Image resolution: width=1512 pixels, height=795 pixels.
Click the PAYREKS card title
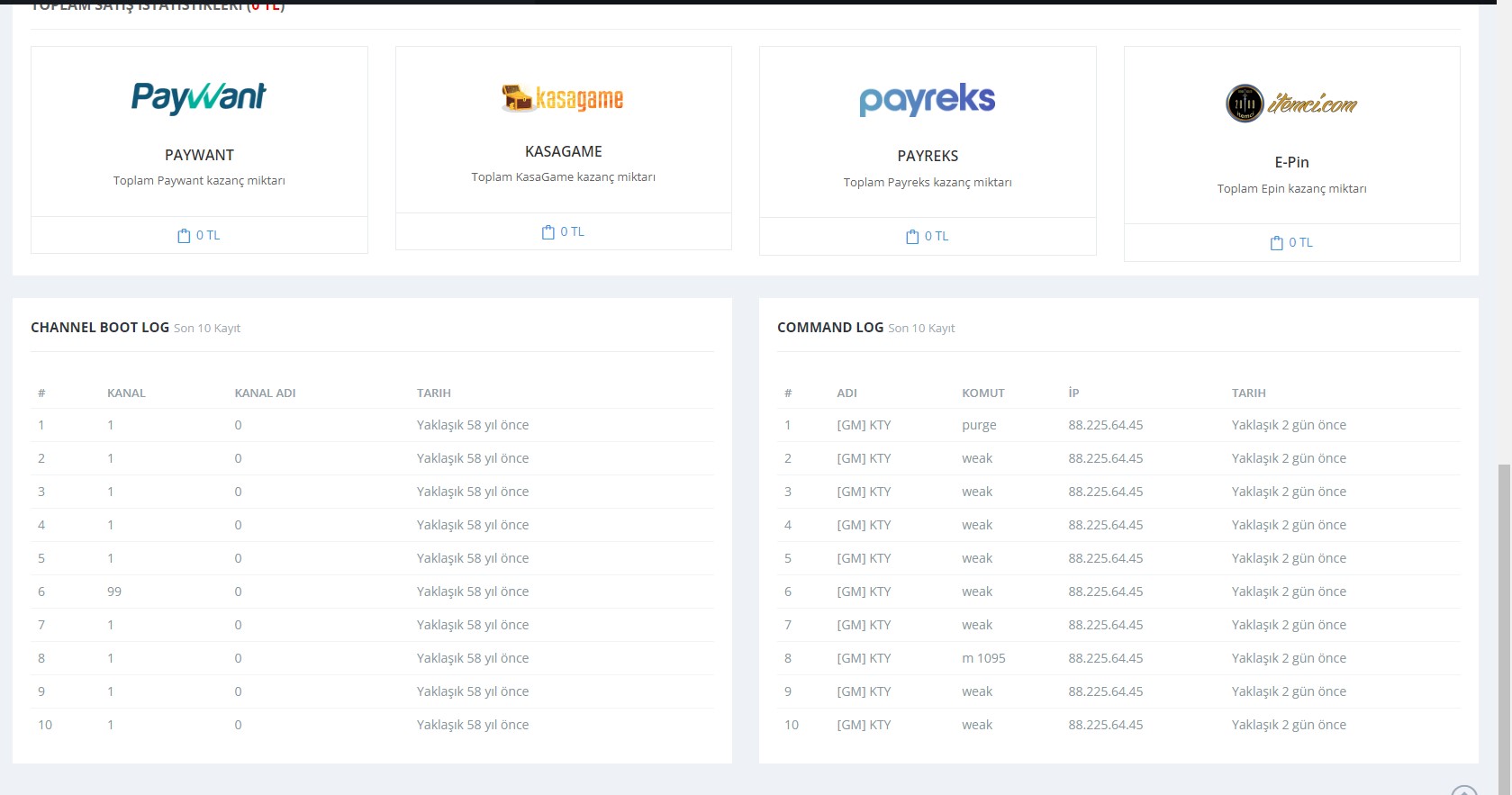point(928,156)
